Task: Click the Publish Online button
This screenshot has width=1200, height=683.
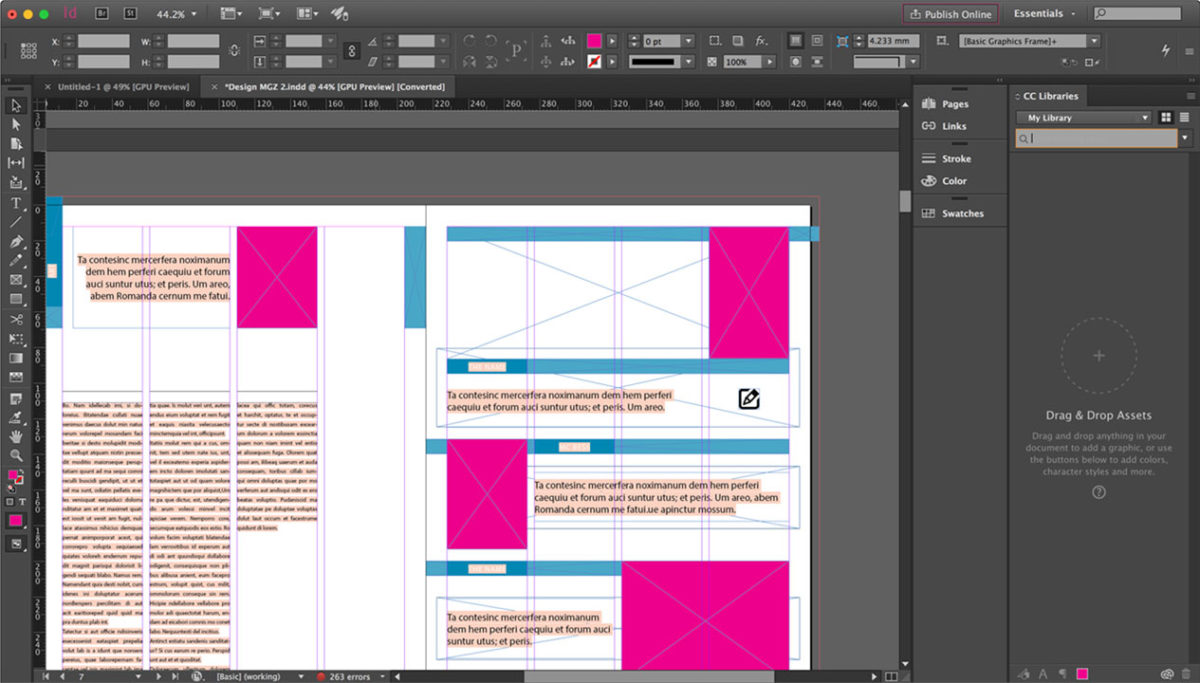Action: (950, 13)
